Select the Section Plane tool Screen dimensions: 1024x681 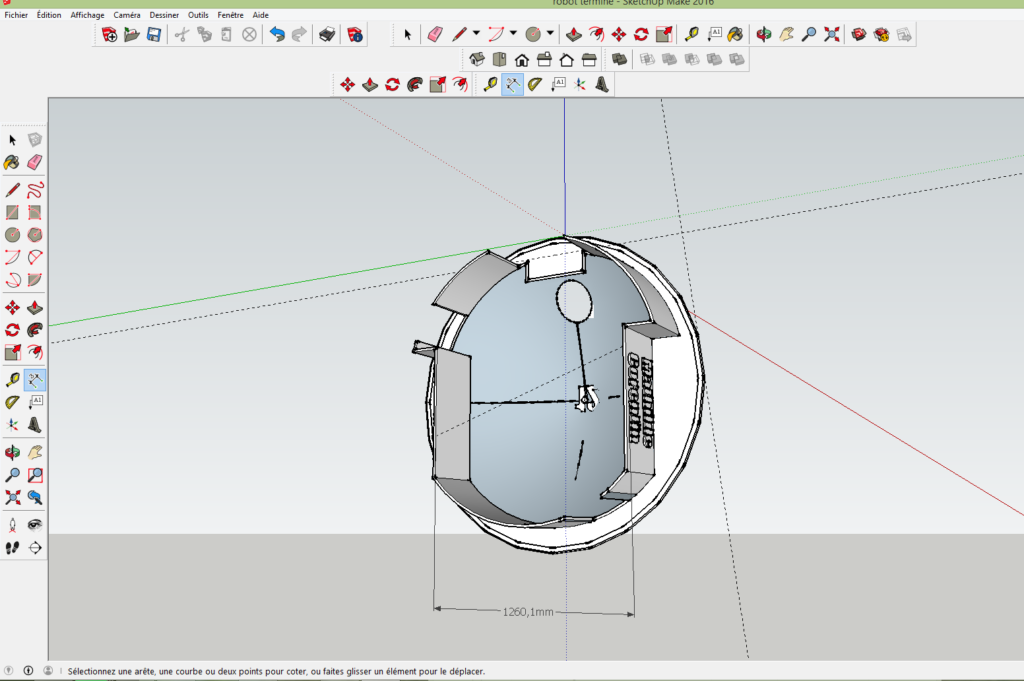[x=35, y=548]
